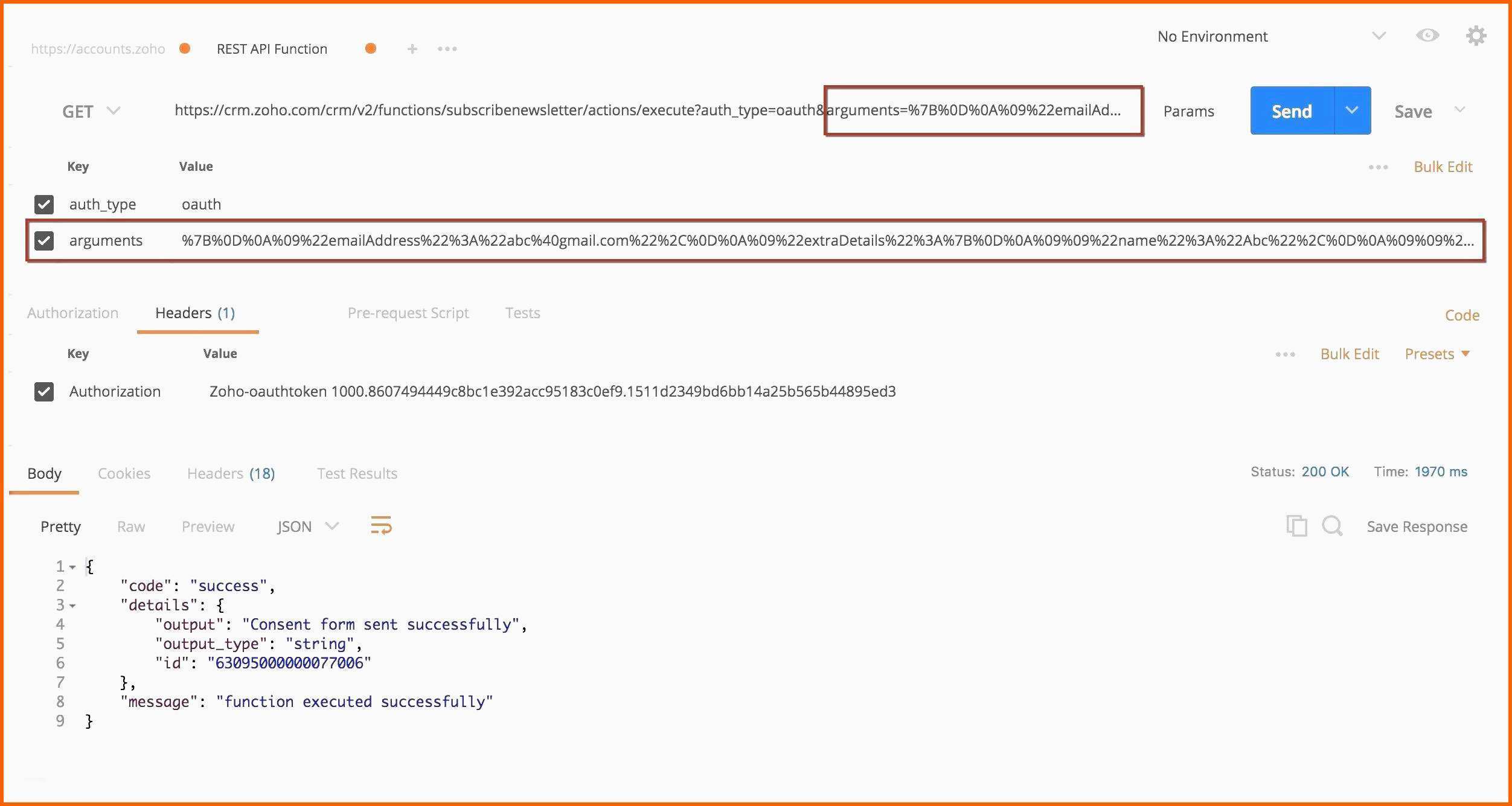Click the Code link to view code snippet
The width and height of the screenshot is (1512, 806).
[x=1461, y=313]
